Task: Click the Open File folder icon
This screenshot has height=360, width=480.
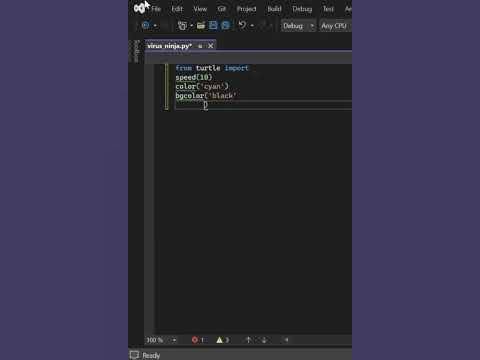Action: 201,25
